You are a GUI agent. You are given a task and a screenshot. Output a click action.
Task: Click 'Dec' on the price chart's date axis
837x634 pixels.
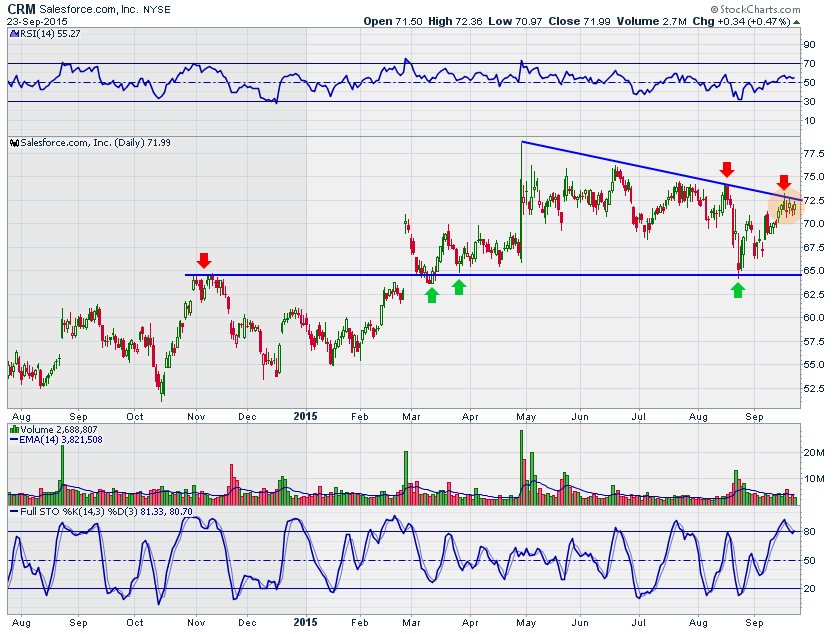[247, 417]
